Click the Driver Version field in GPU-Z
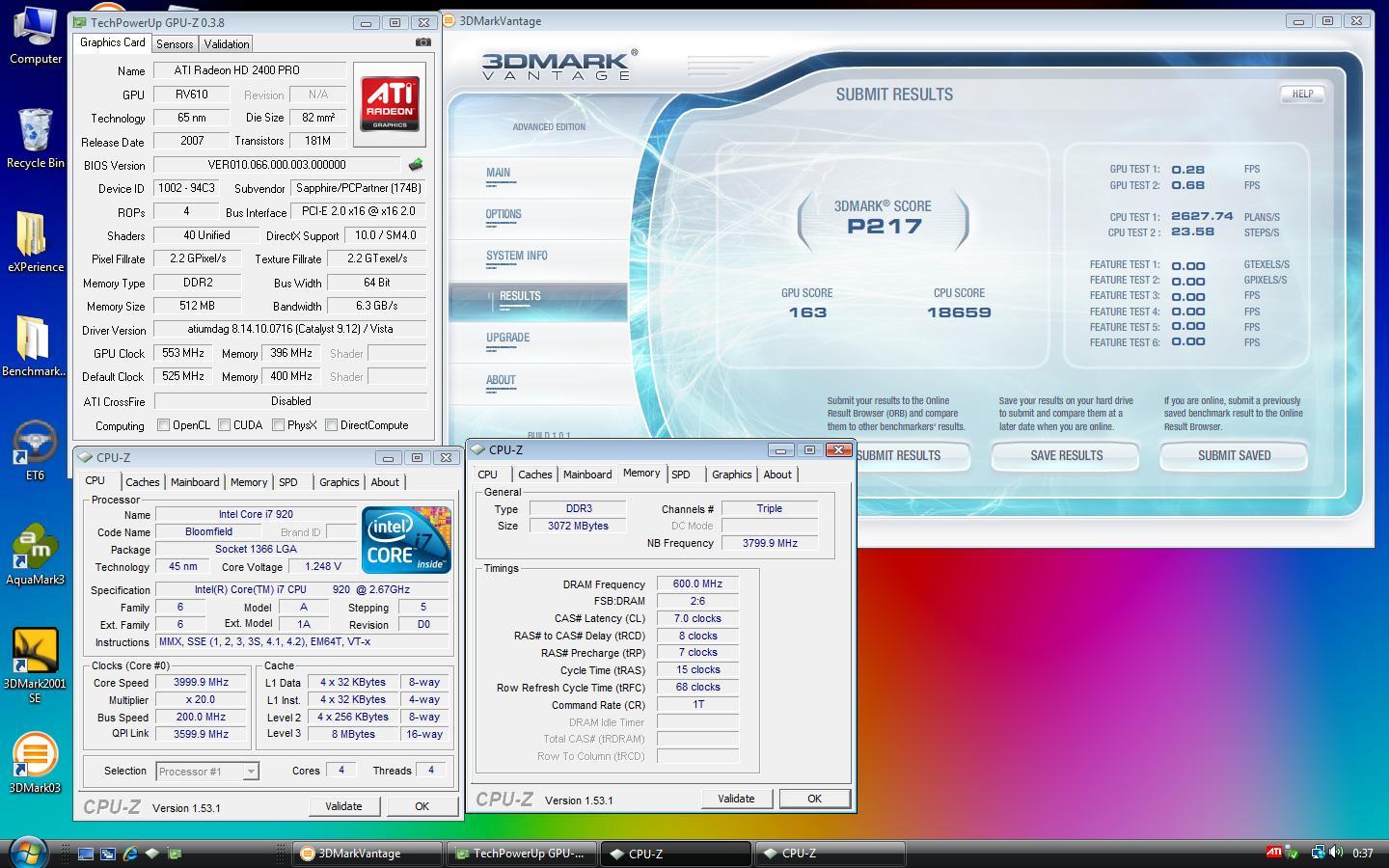This screenshot has width=1389, height=868. [290, 330]
